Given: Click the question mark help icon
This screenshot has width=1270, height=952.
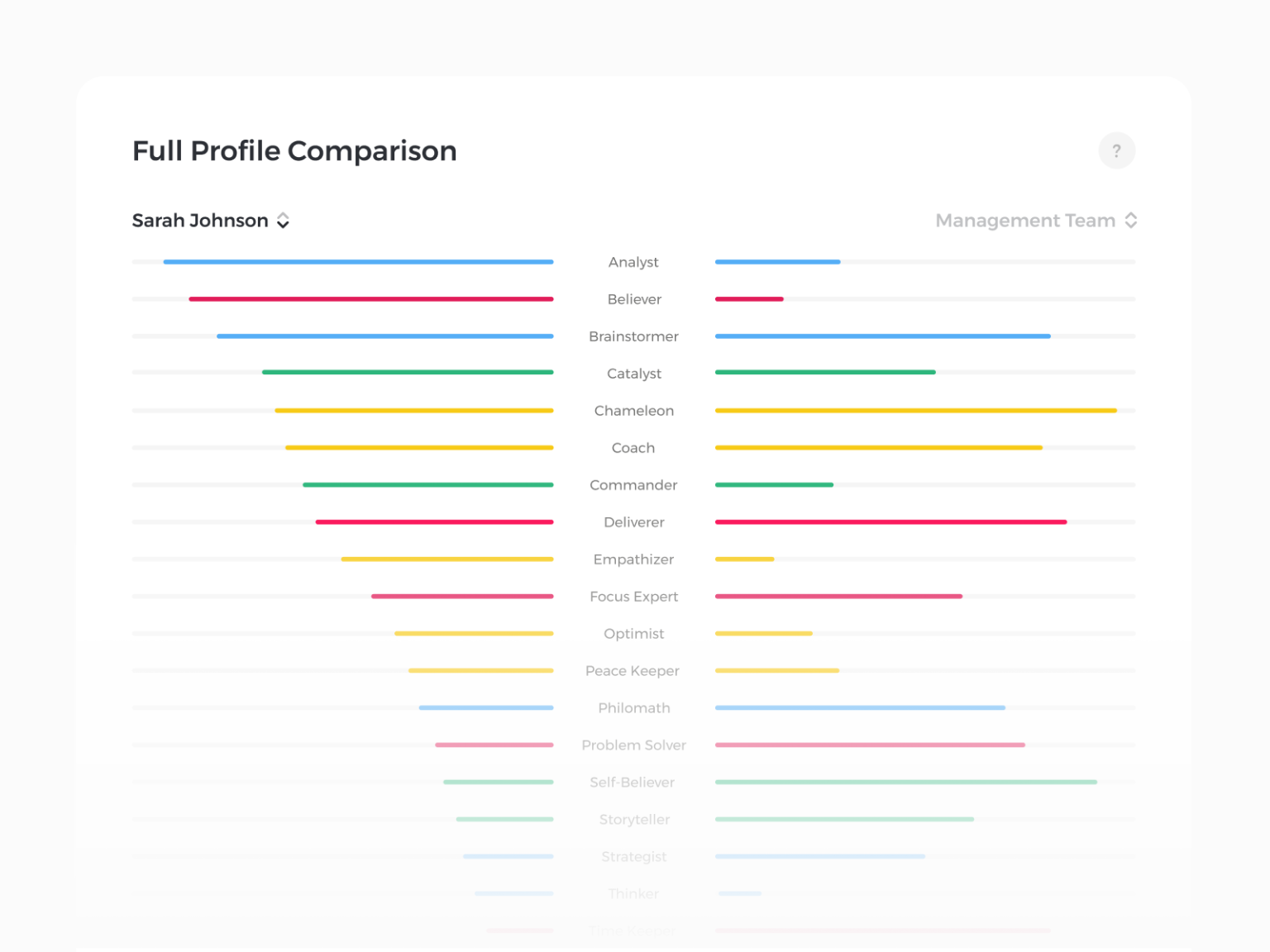Looking at the screenshot, I should [1116, 151].
